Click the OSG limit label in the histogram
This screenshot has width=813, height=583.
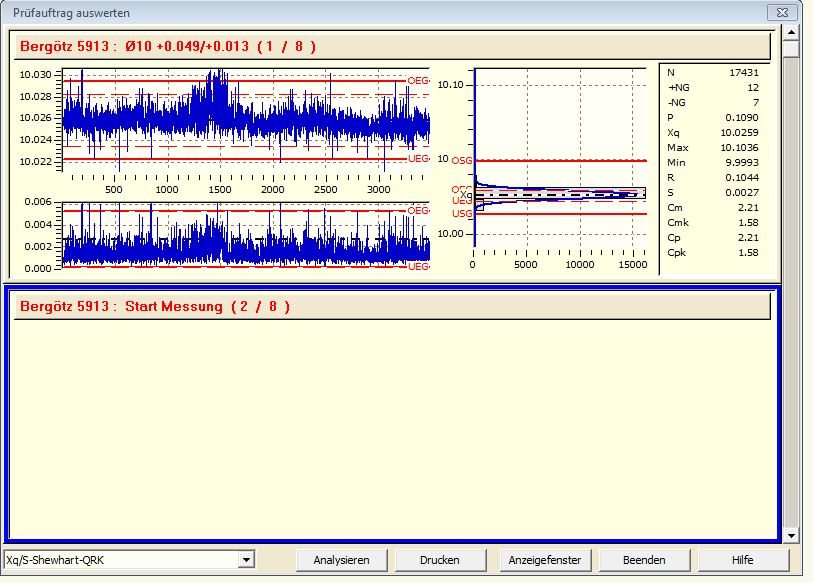pos(461,160)
